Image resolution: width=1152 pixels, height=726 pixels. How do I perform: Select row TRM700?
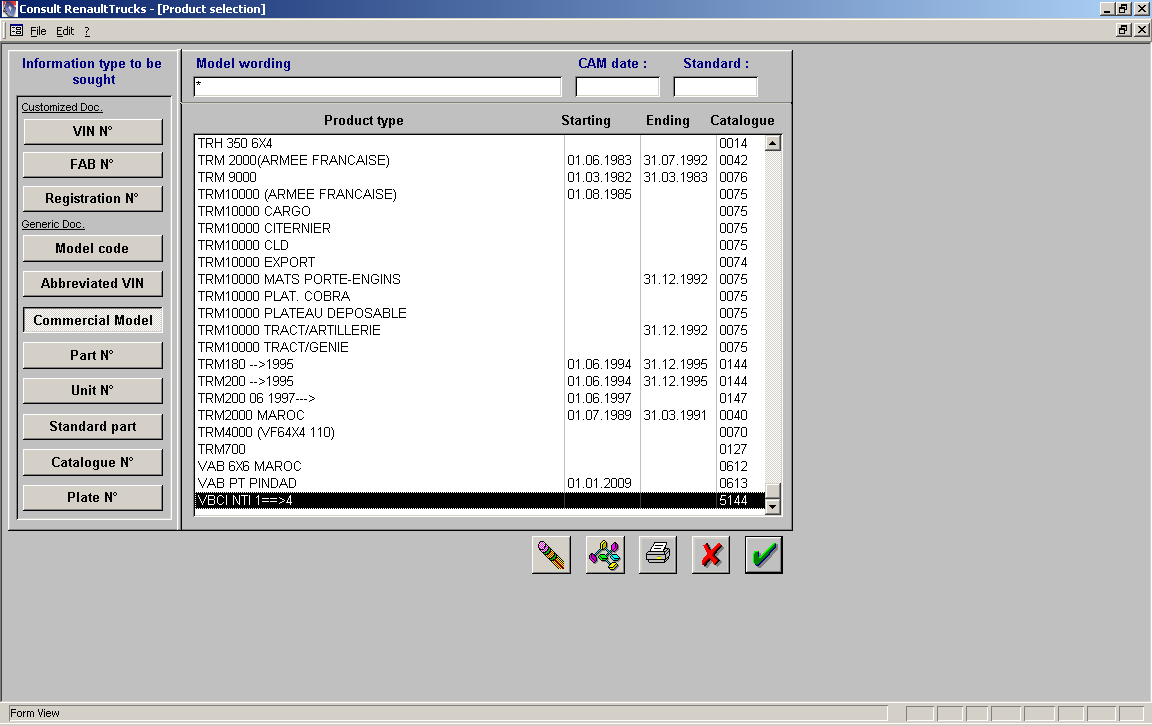[480, 449]
